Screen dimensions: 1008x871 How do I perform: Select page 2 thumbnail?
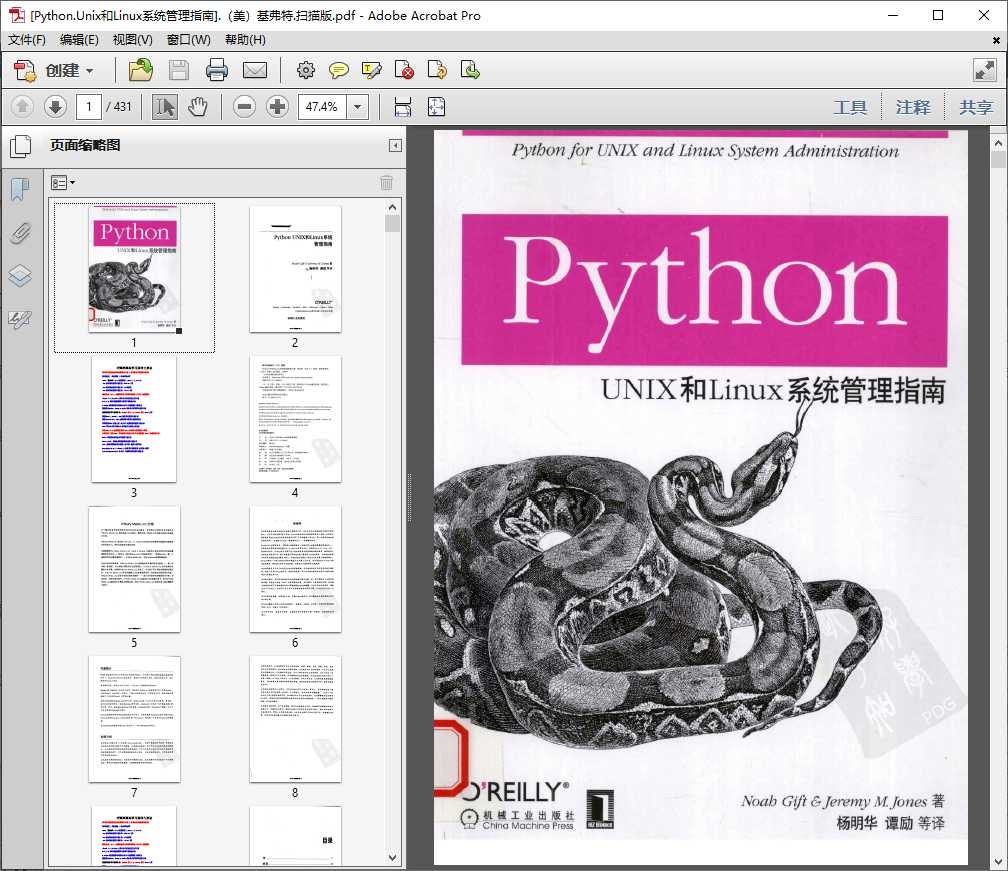[295, 269]
